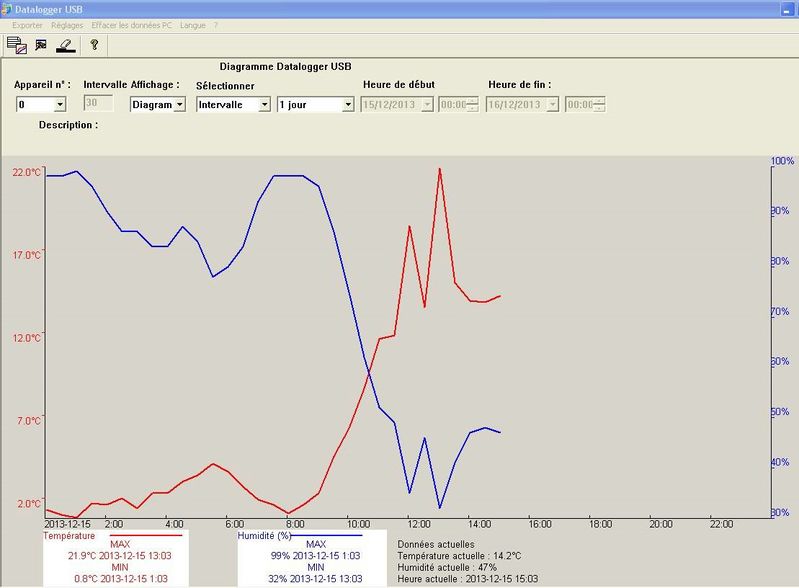Click the 100% humidity axis label
This screenshot has height=588, width=799.
coord(782,161)
